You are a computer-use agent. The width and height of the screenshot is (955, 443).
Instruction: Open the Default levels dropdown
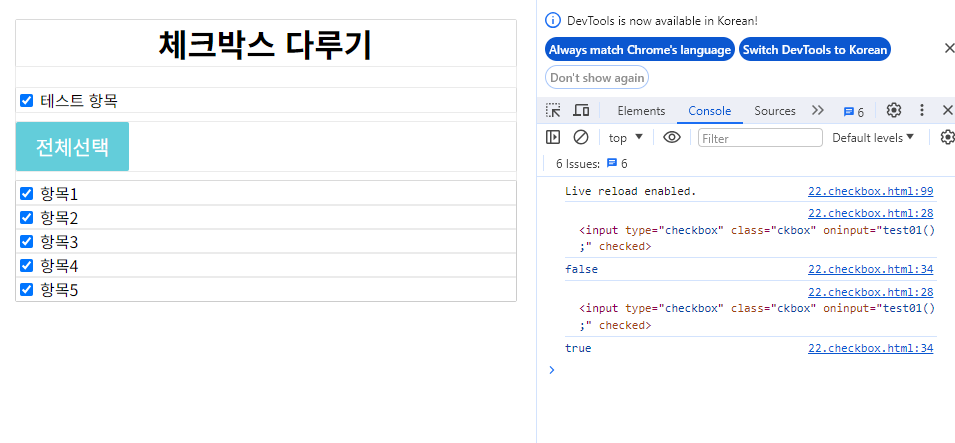click(873, 138)
